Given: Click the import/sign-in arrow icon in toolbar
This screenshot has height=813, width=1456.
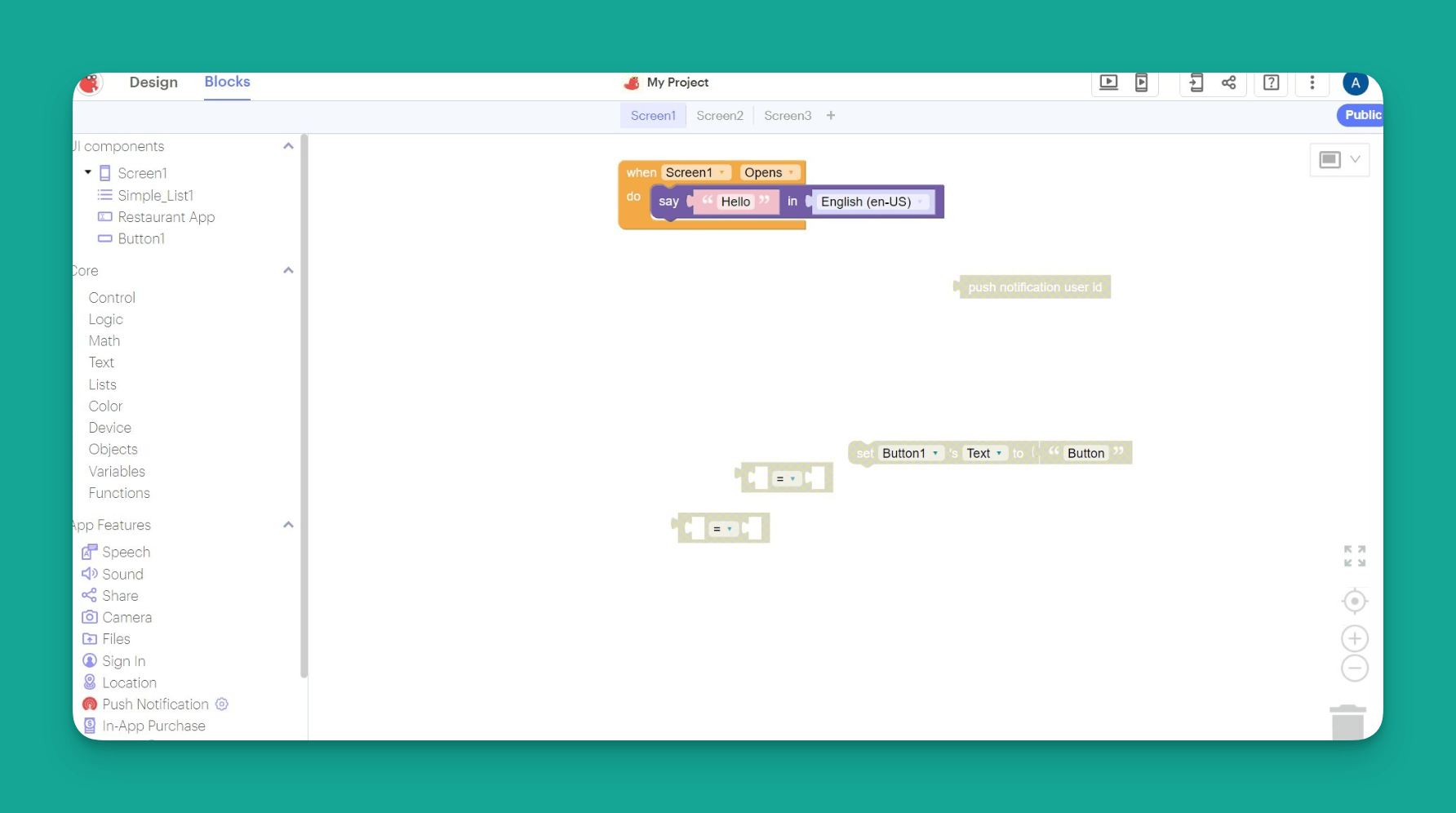Looking at the screenshot, I should (1196, 82).
